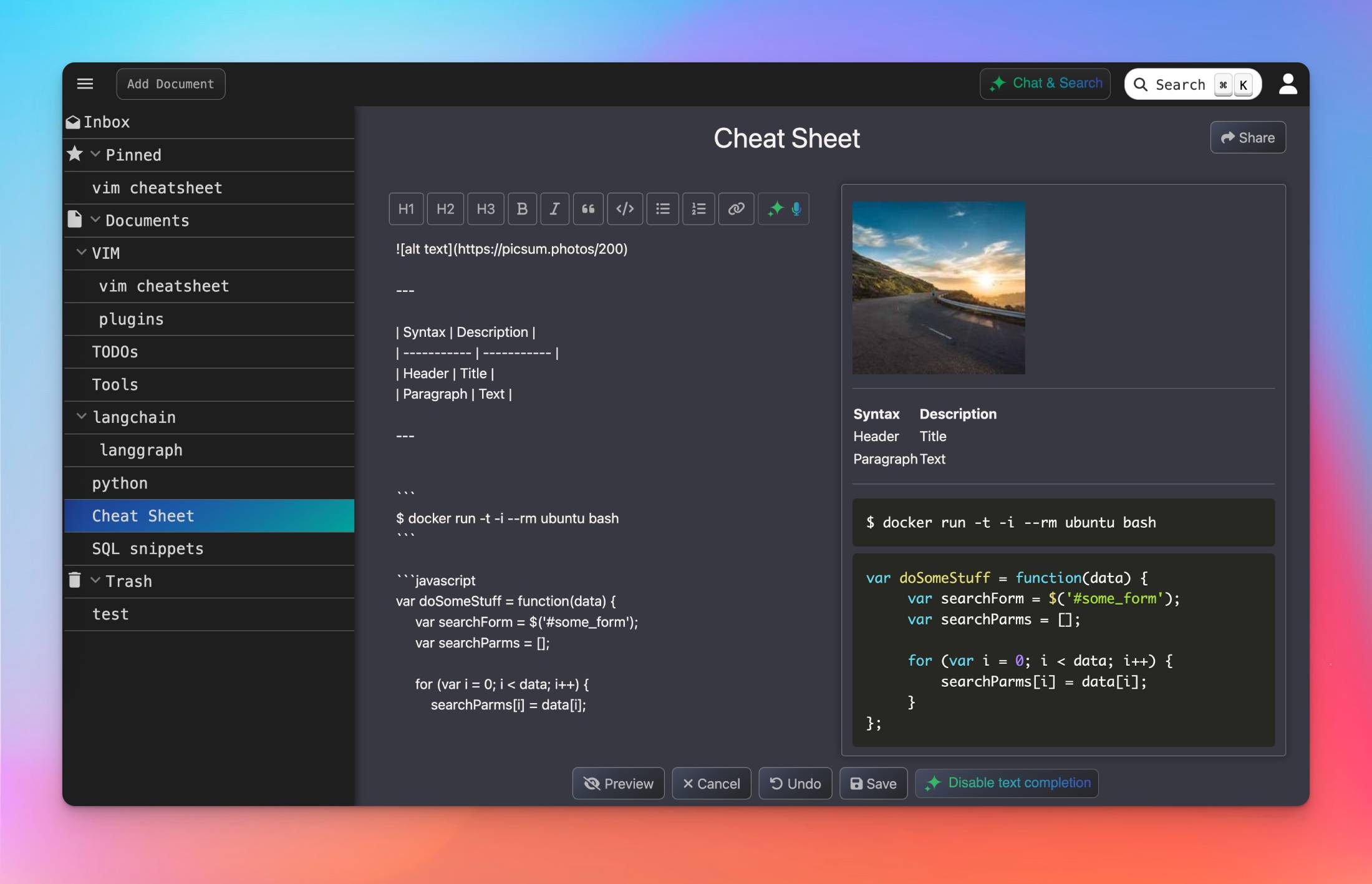This screenshot has width=1372, height=884.
Task: Collapse the Trash section
Action: pyautogui.click(x=95, y=580)
